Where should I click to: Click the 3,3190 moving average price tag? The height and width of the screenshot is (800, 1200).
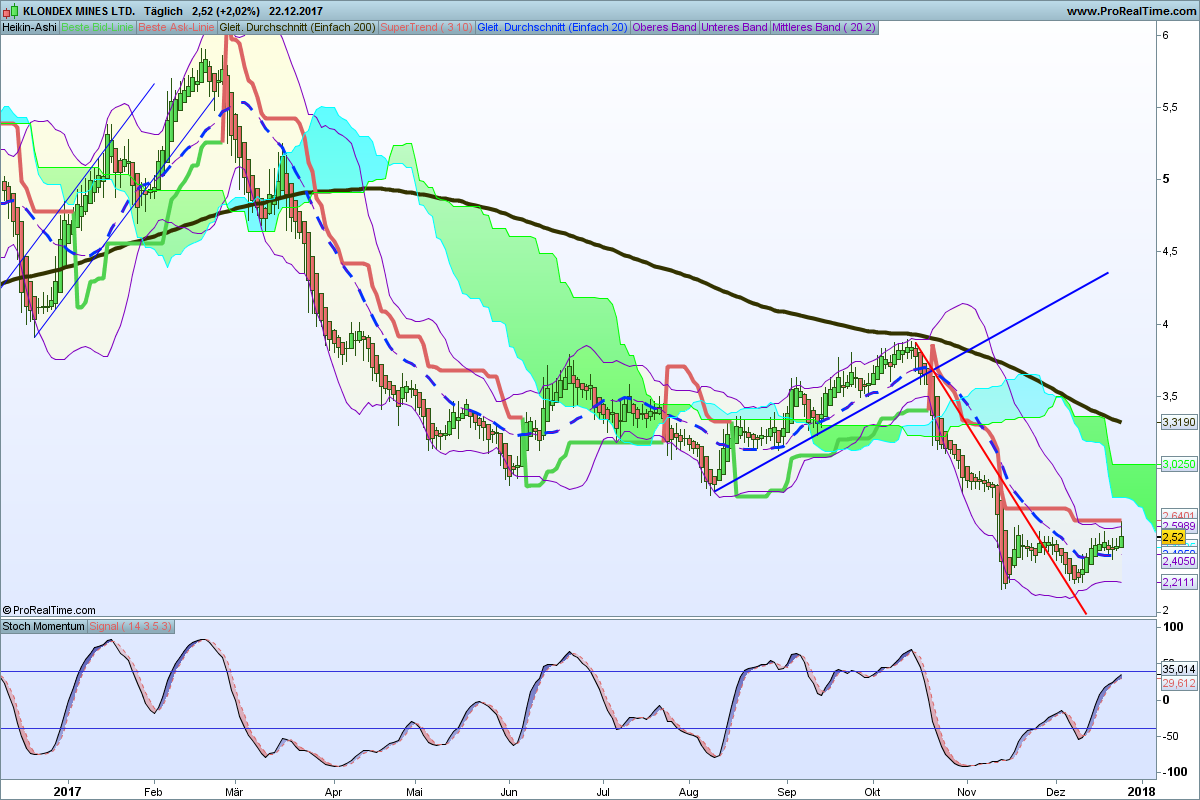click(1178, 422)
